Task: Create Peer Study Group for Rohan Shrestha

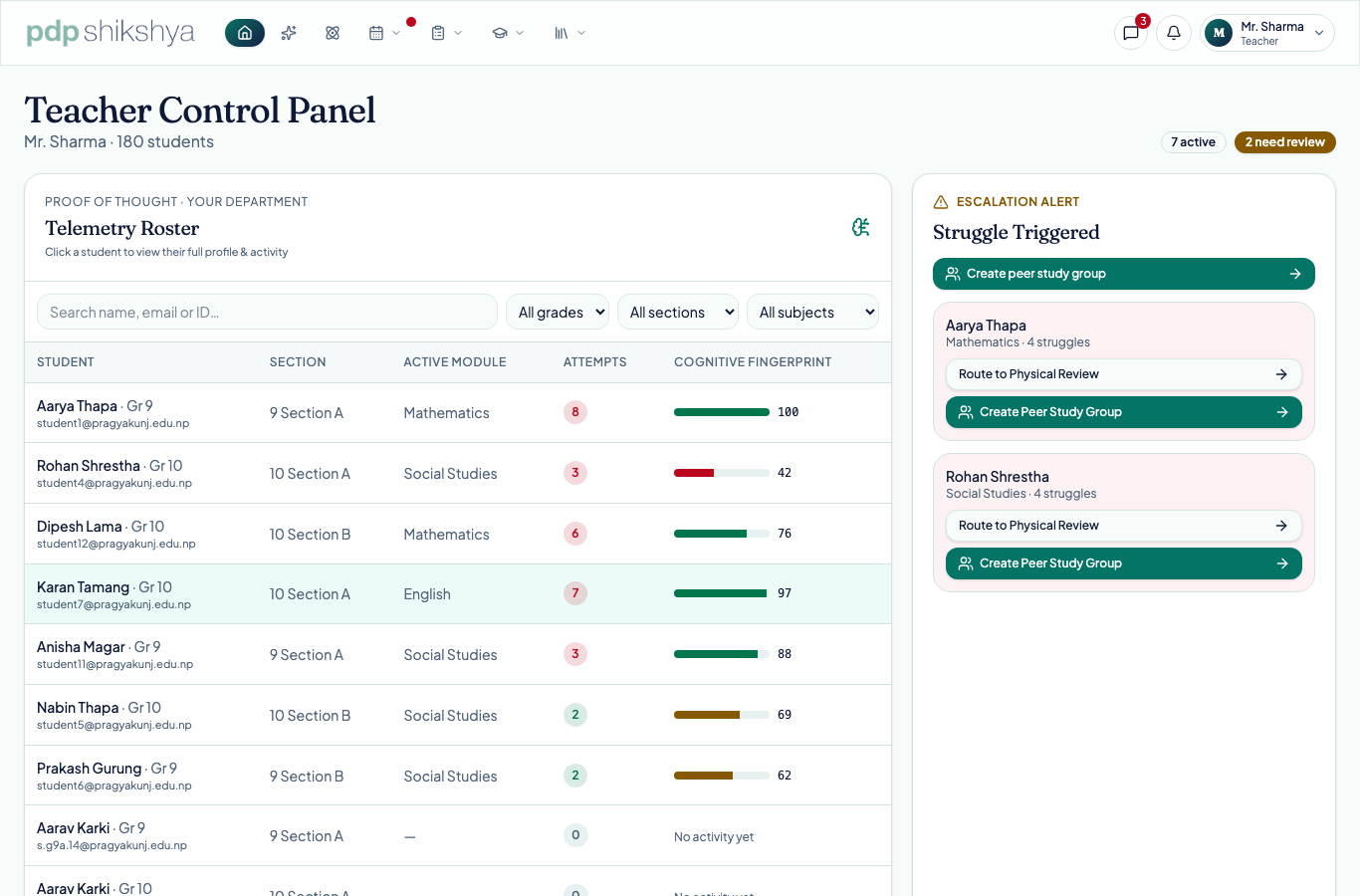Action: point(1124,563)
